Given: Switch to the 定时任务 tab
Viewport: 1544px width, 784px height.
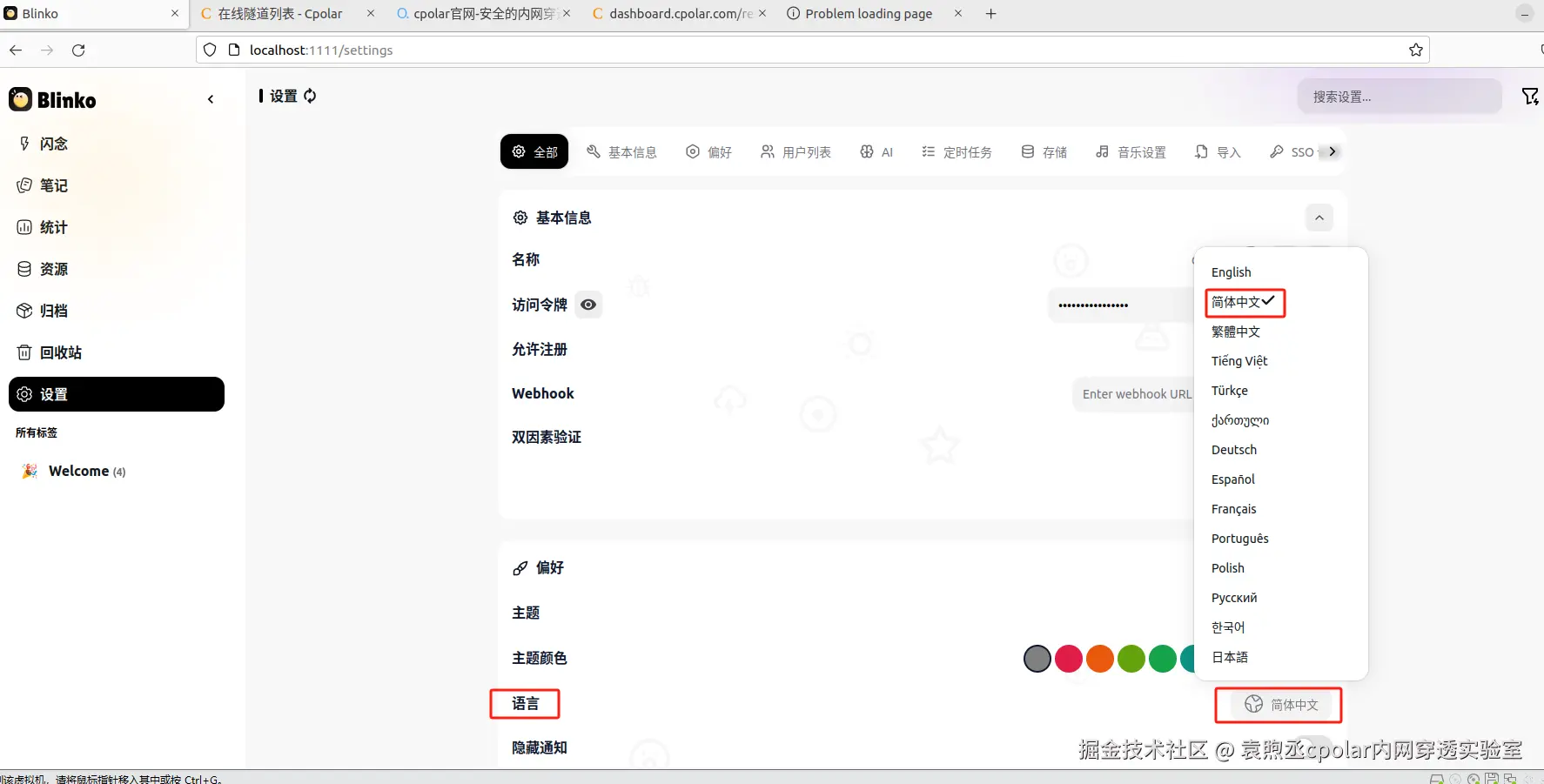Looking at the screenshot, I should pyautogui.click(x=957, y=151).
